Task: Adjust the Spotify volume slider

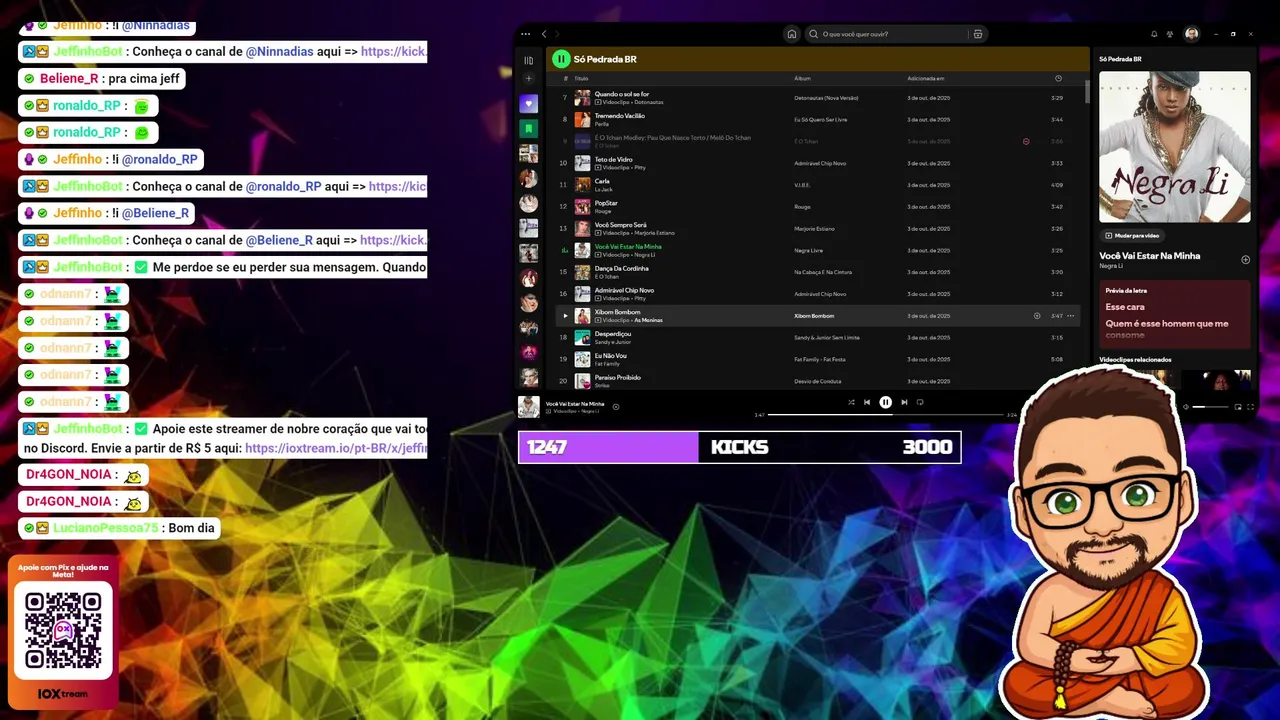Action: click(1211, 407)
